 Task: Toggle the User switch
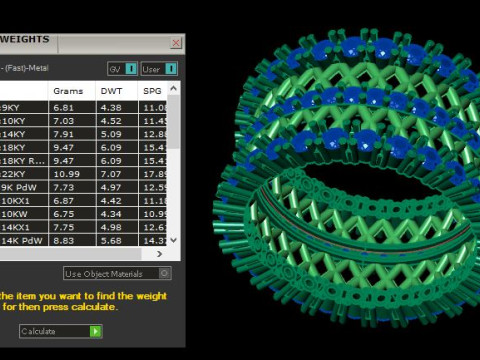(159, 69)
